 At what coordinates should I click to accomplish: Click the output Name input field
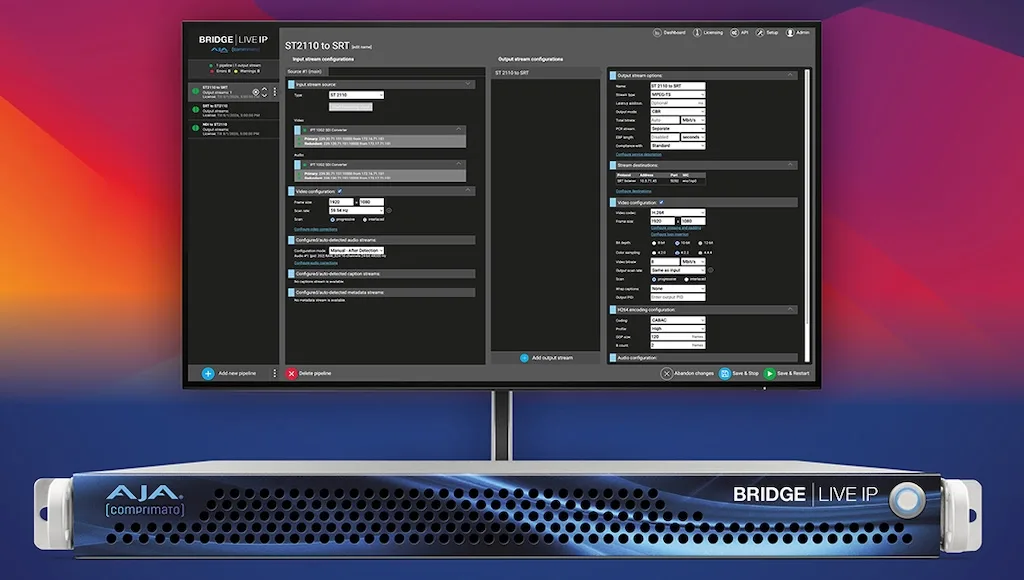point(679,86)
